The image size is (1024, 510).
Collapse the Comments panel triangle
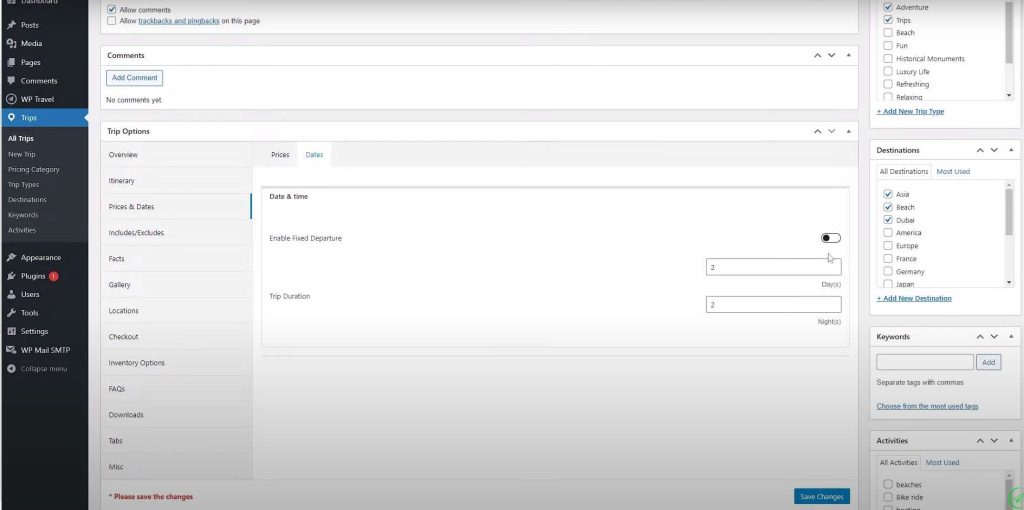(x=848, y=56)
